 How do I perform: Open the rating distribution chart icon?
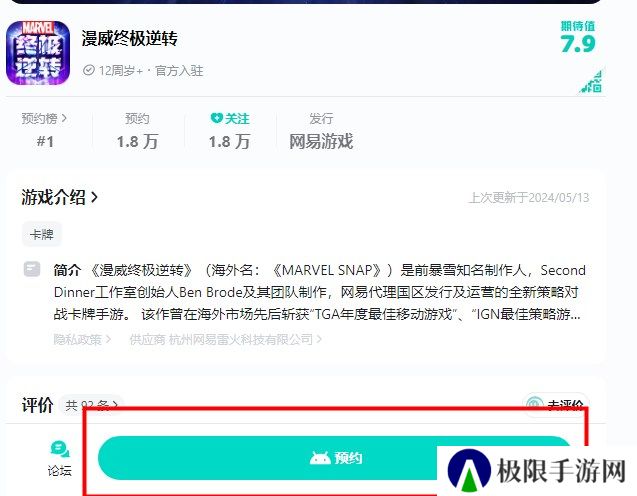click(x=591, y=82)
